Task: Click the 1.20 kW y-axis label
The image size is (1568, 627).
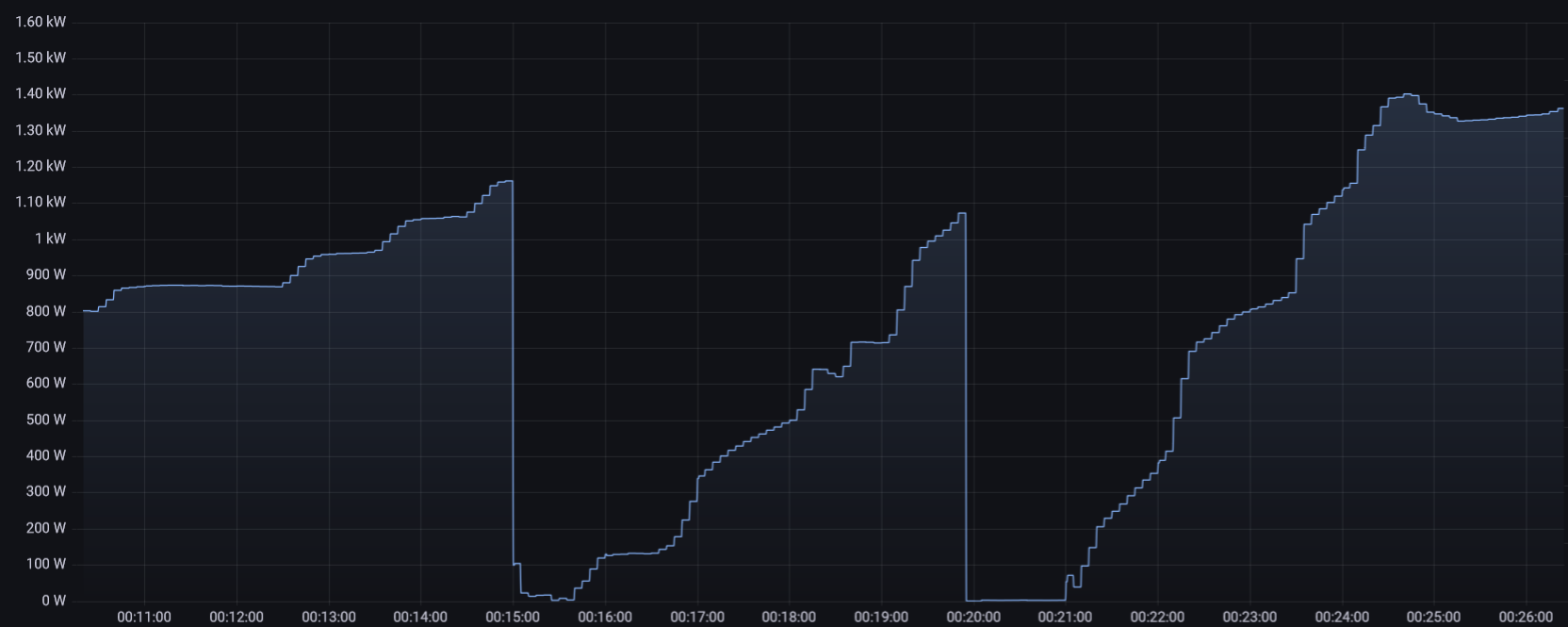Action: 41,166
